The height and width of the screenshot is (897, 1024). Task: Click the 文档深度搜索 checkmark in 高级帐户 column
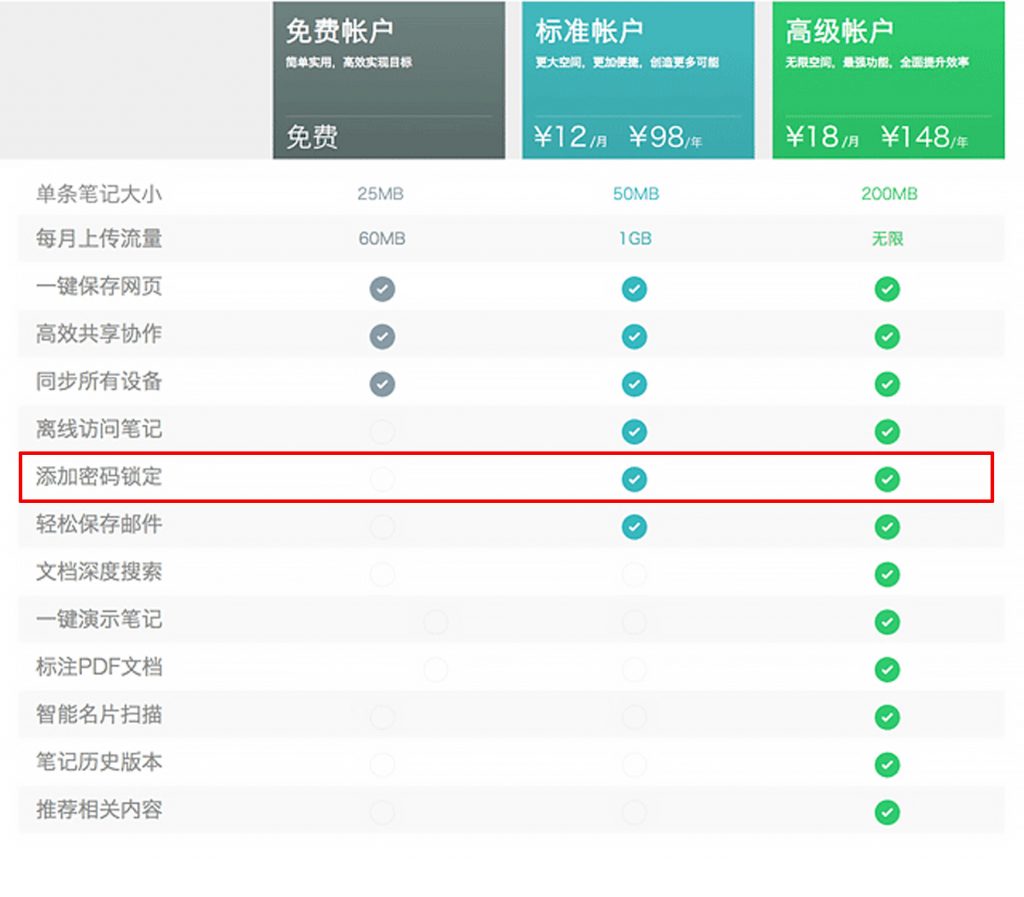point(886,574)
